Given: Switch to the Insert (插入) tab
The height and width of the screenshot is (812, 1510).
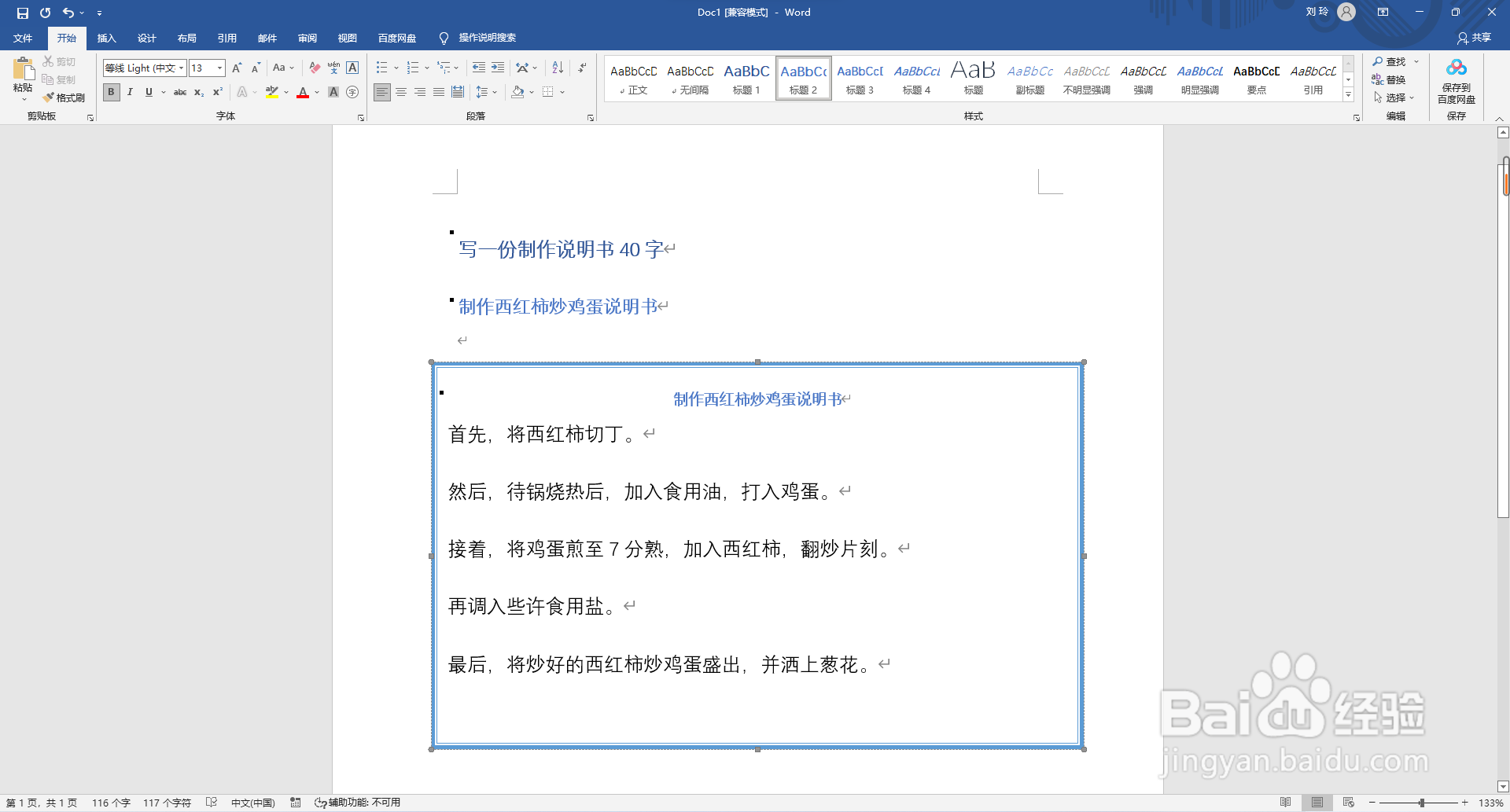Looking at the screenshot, I should (106, 38).
